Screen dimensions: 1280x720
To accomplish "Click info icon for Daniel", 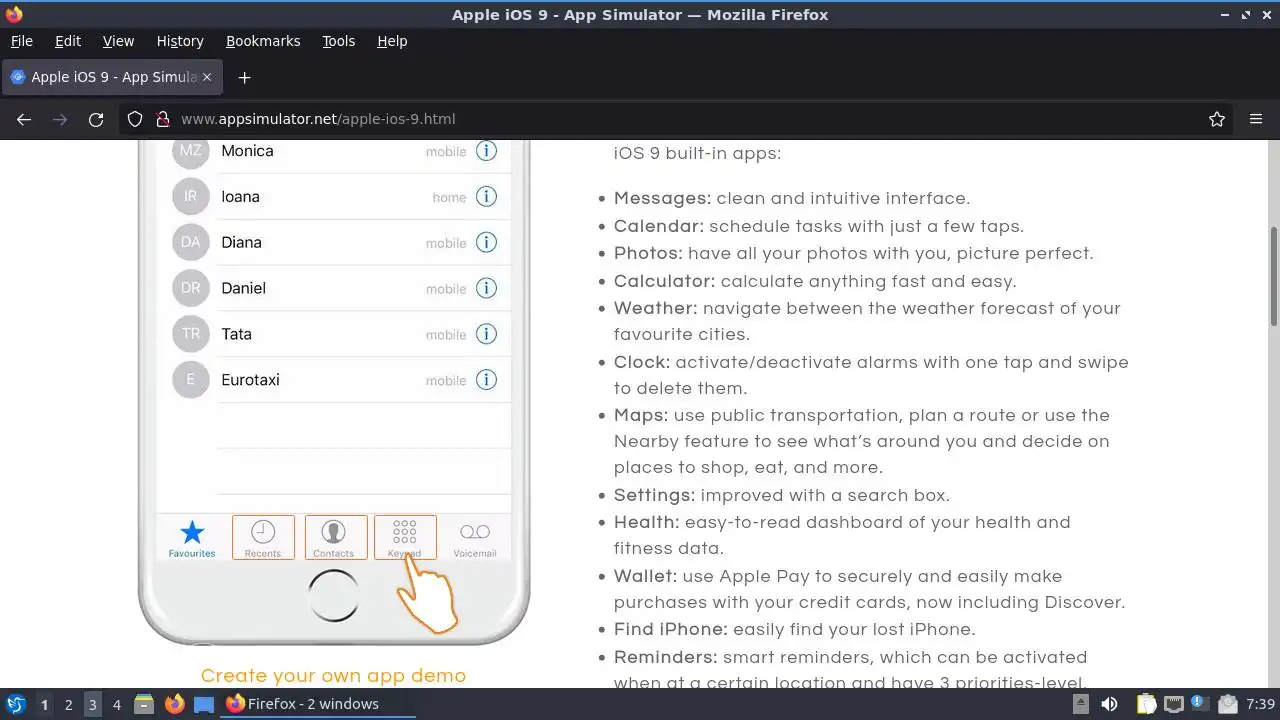I will click(486, 288).
